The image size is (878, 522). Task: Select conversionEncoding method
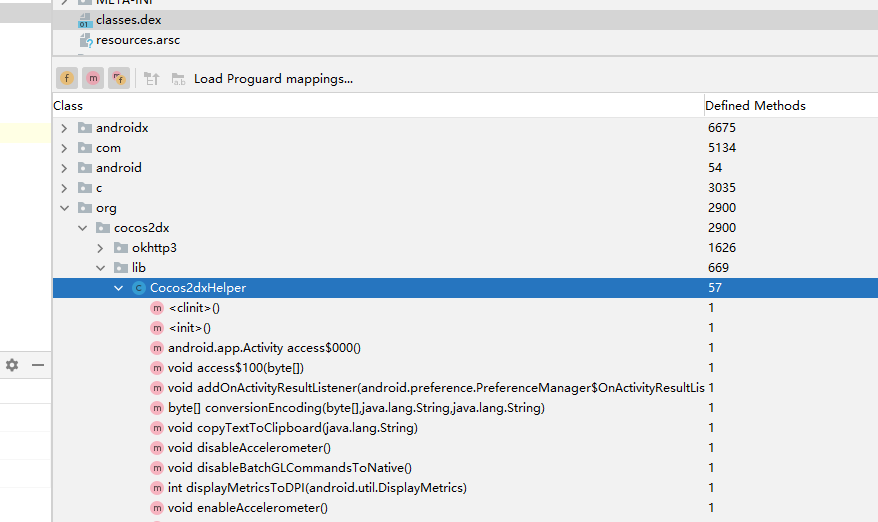coord(356,408)
